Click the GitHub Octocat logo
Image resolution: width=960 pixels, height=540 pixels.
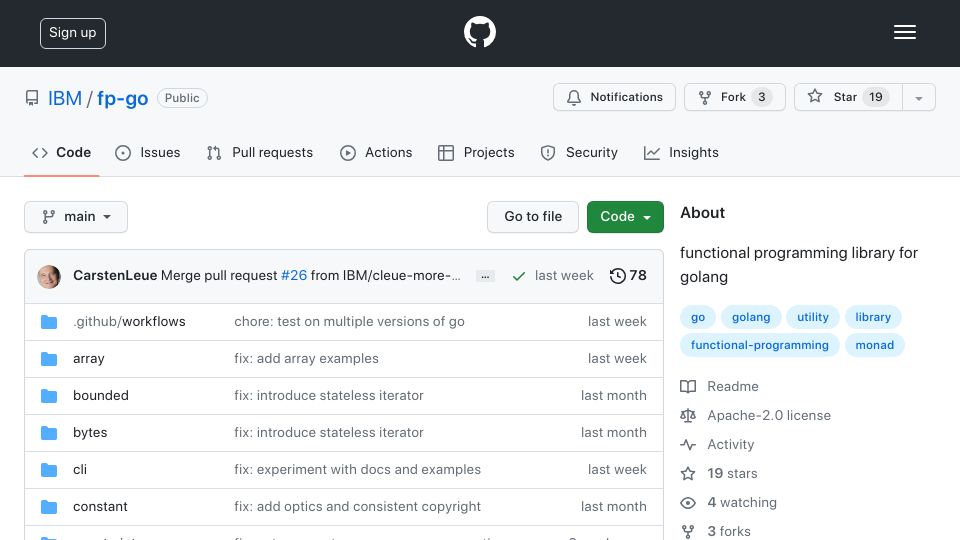[x=479, y=32]
